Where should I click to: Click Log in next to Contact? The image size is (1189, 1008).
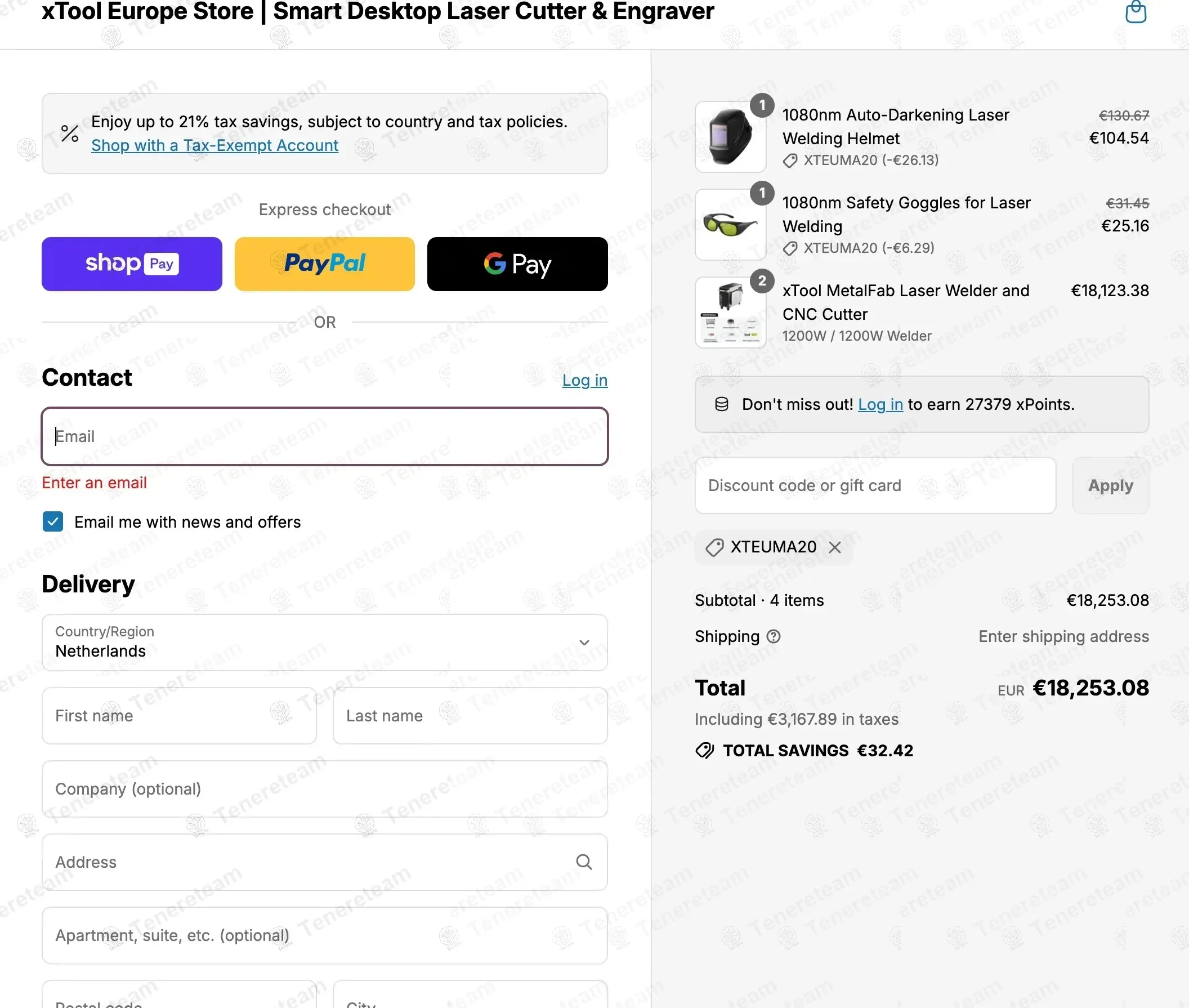(x=584, y=381)
